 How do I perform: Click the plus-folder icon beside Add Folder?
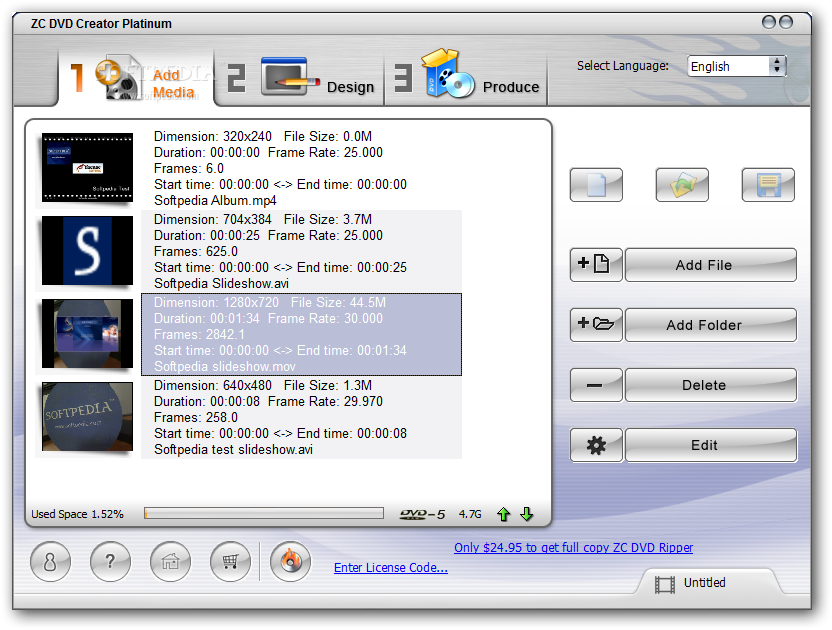point(595,324)
